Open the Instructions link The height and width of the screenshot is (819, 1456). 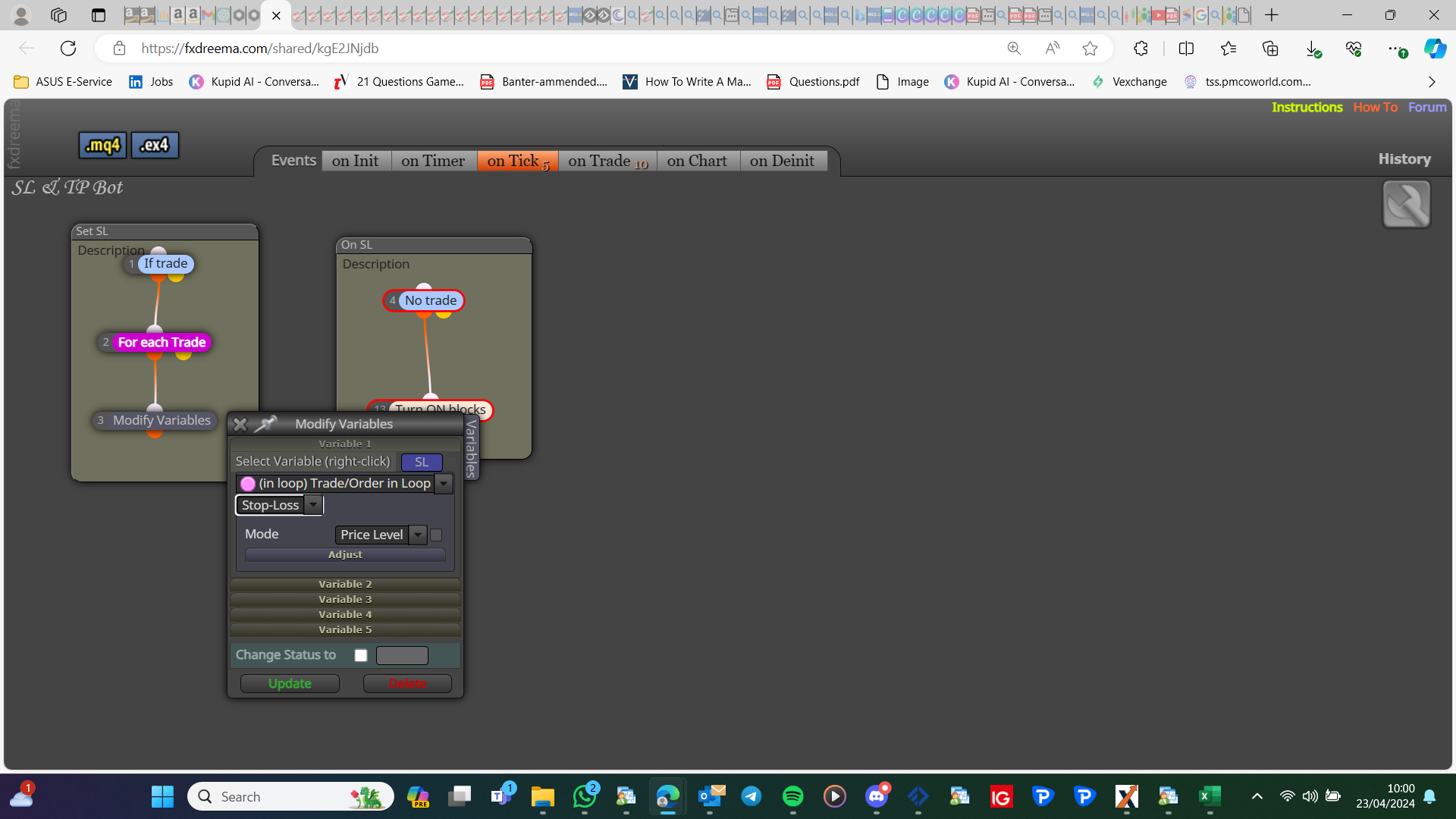(1307, 108)
